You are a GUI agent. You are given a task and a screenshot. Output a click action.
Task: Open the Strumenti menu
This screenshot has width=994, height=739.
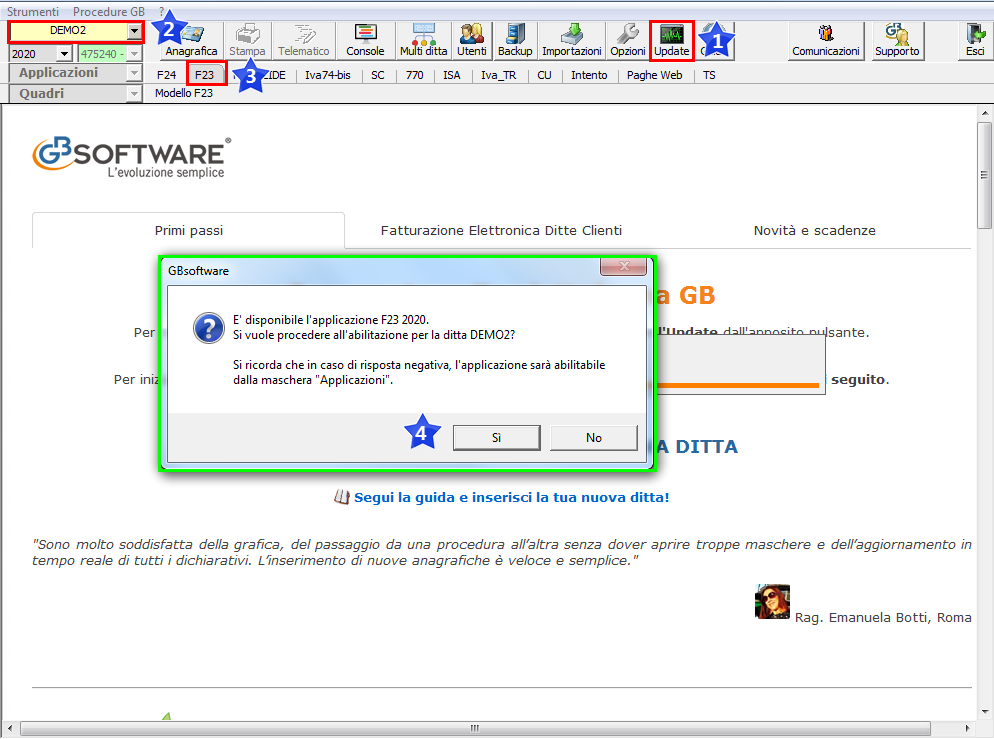click(x=33, y=10)
